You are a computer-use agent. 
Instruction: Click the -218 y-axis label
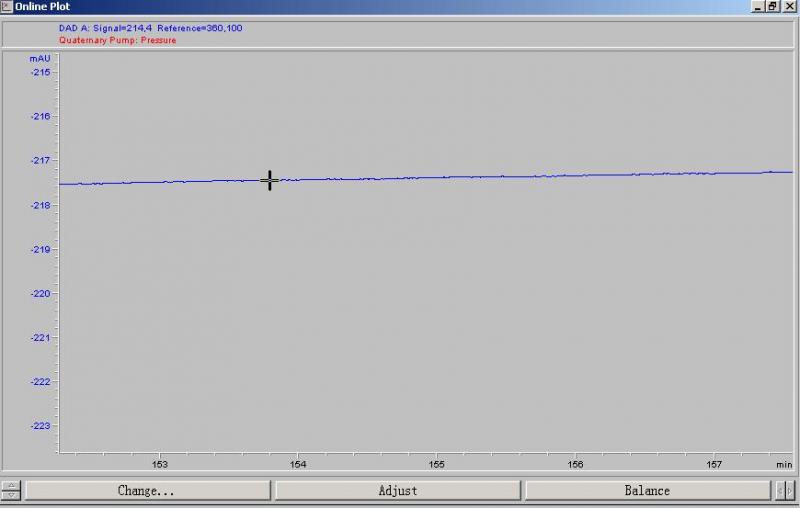coord(40,205)
